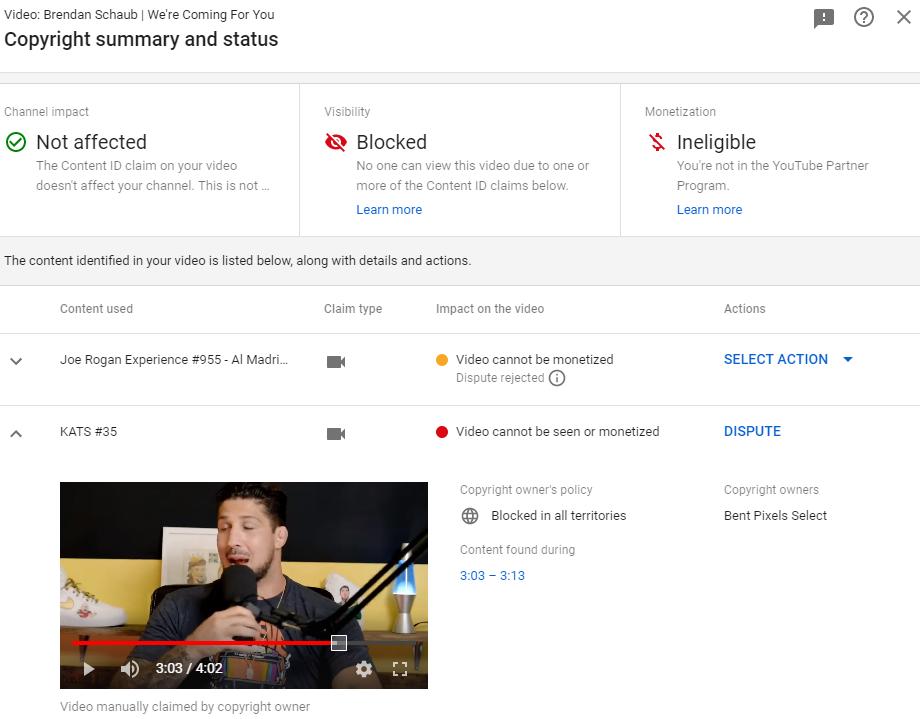Close the copyright summary dialog

[x=904, y=17]
